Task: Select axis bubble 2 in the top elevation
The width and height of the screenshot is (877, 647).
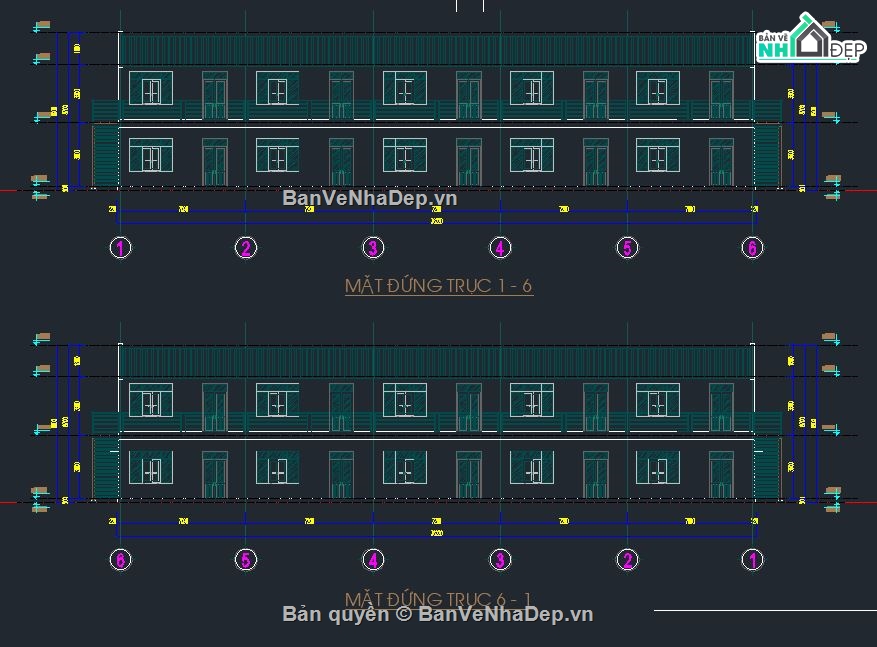Action: (245, 248)
